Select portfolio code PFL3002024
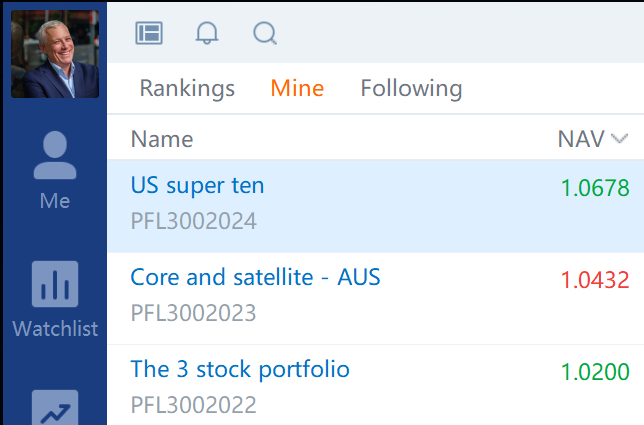Screen dimensions: 644x425 193,221
